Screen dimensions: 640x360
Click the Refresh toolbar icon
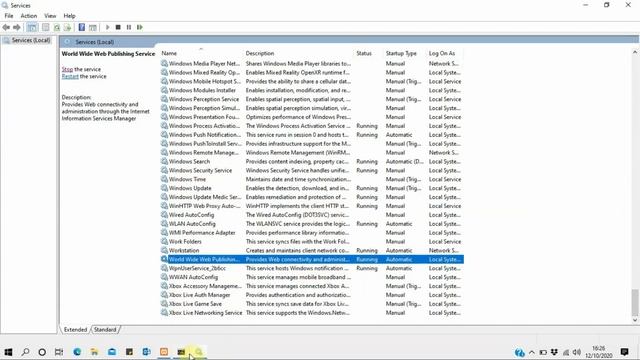(x=57, y=27)
